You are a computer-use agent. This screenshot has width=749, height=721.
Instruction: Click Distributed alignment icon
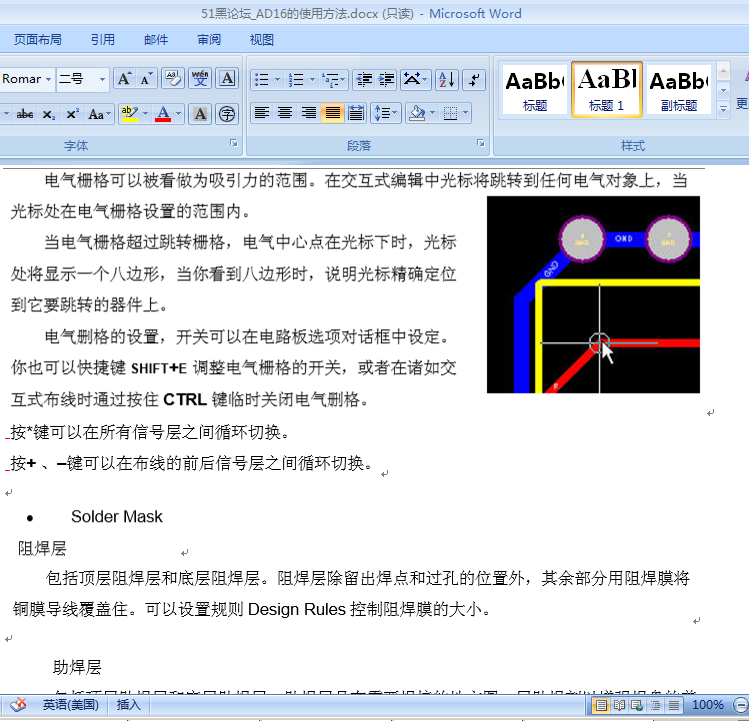click(x=356, y=113)
